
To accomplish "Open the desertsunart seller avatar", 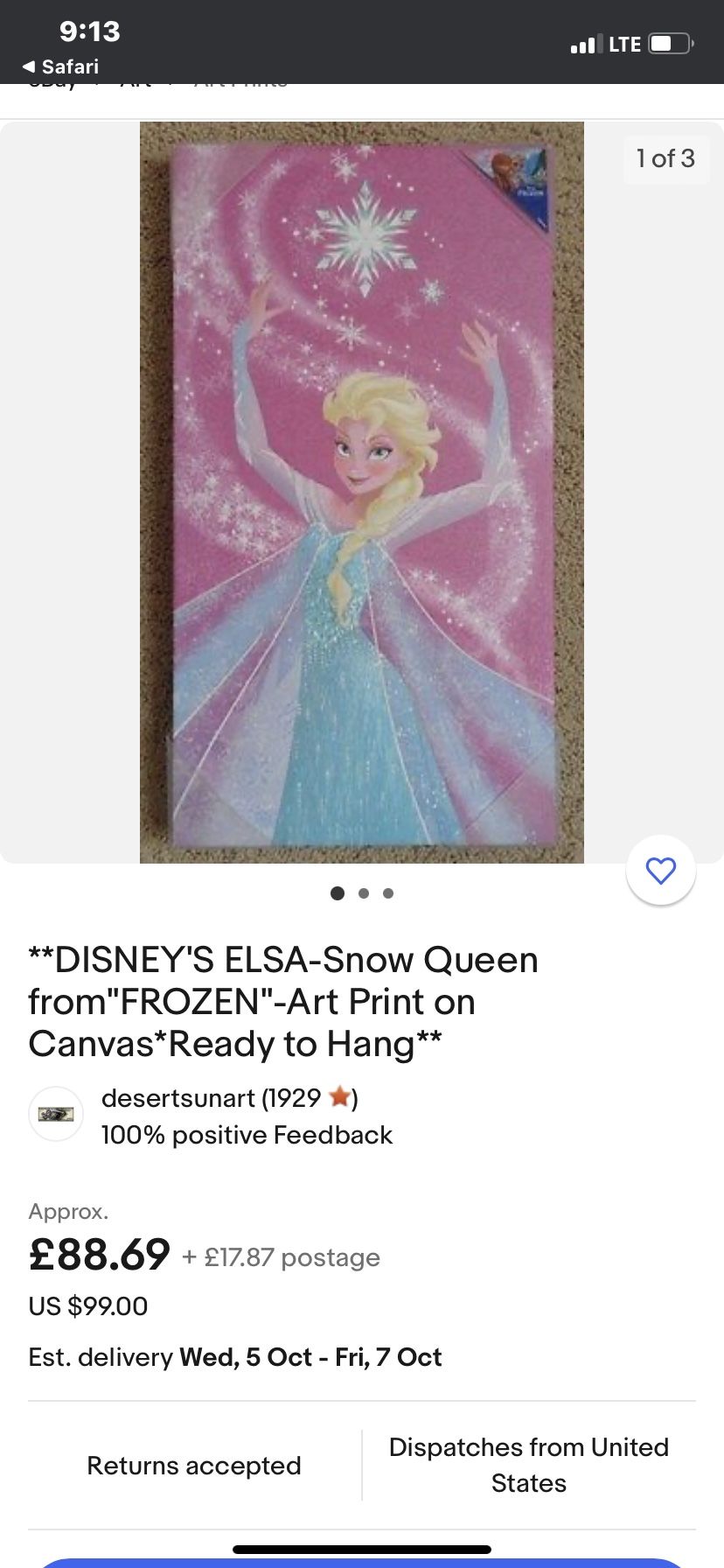I will [x=56, y=1114].
